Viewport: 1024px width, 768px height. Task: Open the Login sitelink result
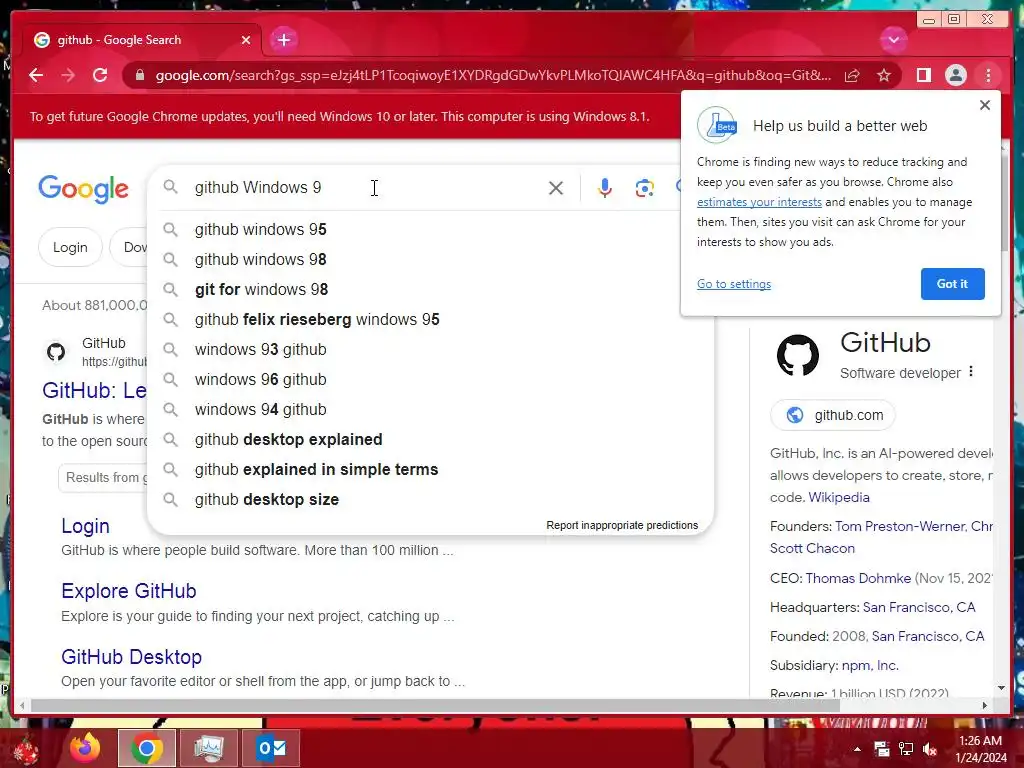click(85, 526)
